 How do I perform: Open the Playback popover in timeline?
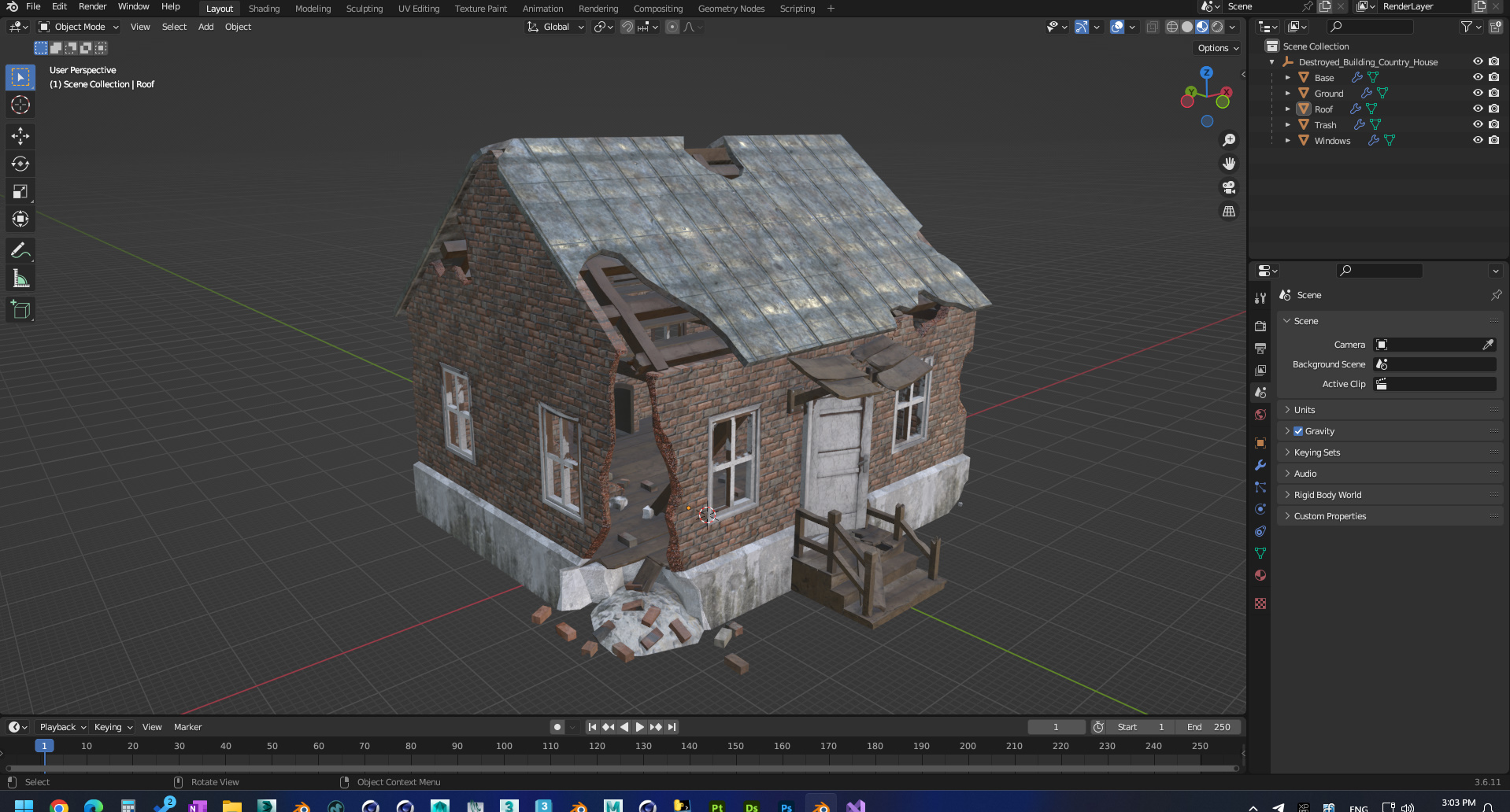62,727
